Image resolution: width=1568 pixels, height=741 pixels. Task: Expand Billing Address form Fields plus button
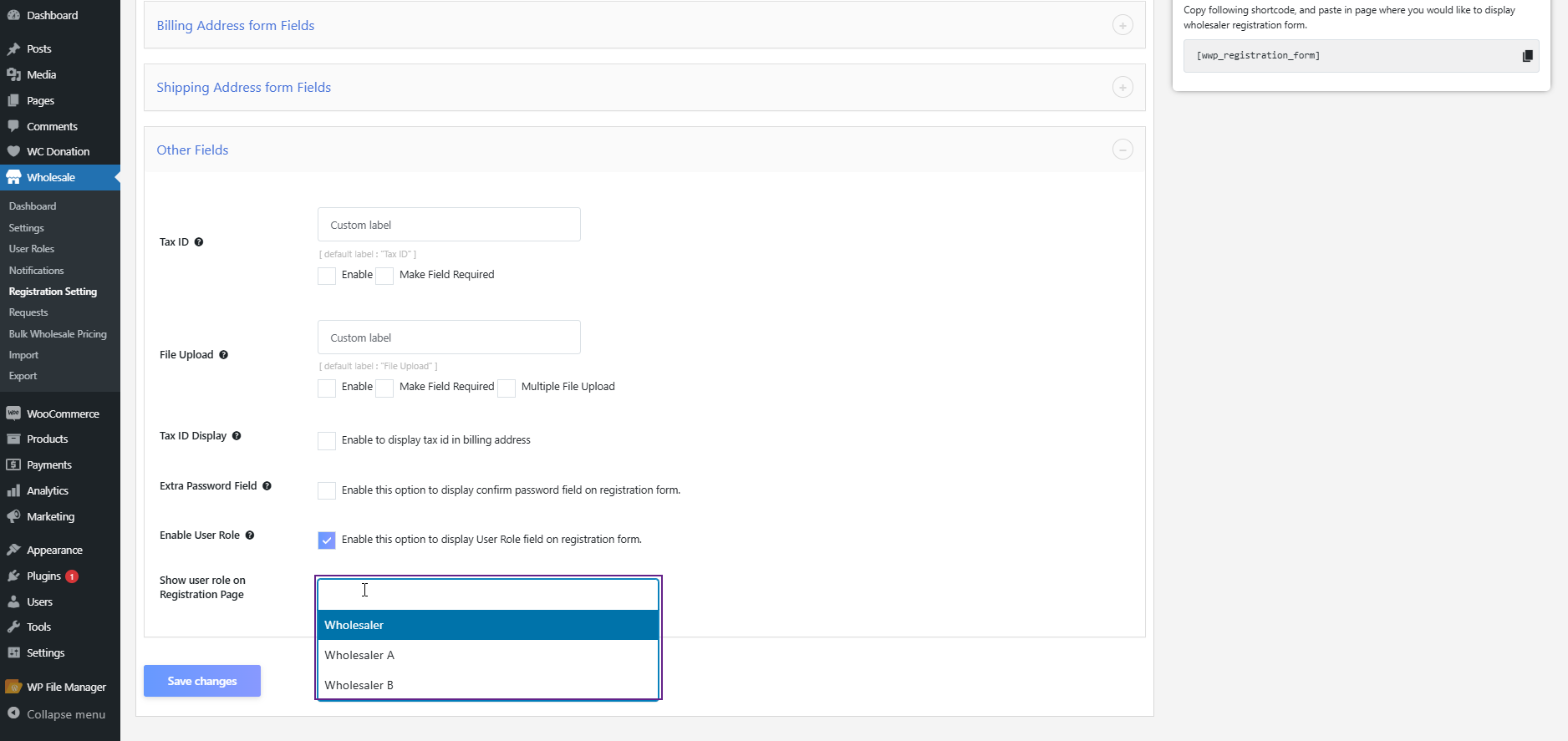[x=1123, y=25]
